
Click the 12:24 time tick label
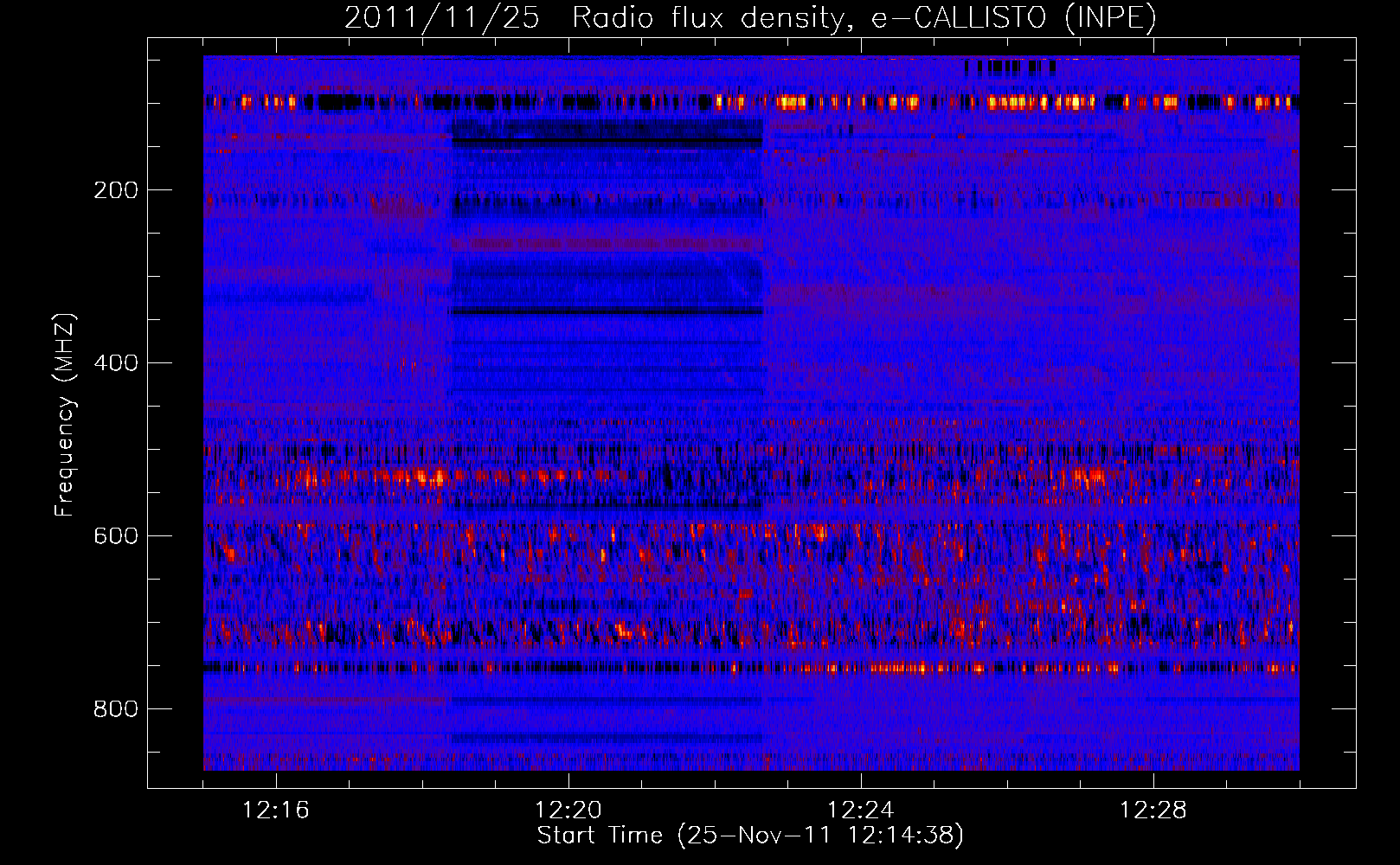(861, 811)
